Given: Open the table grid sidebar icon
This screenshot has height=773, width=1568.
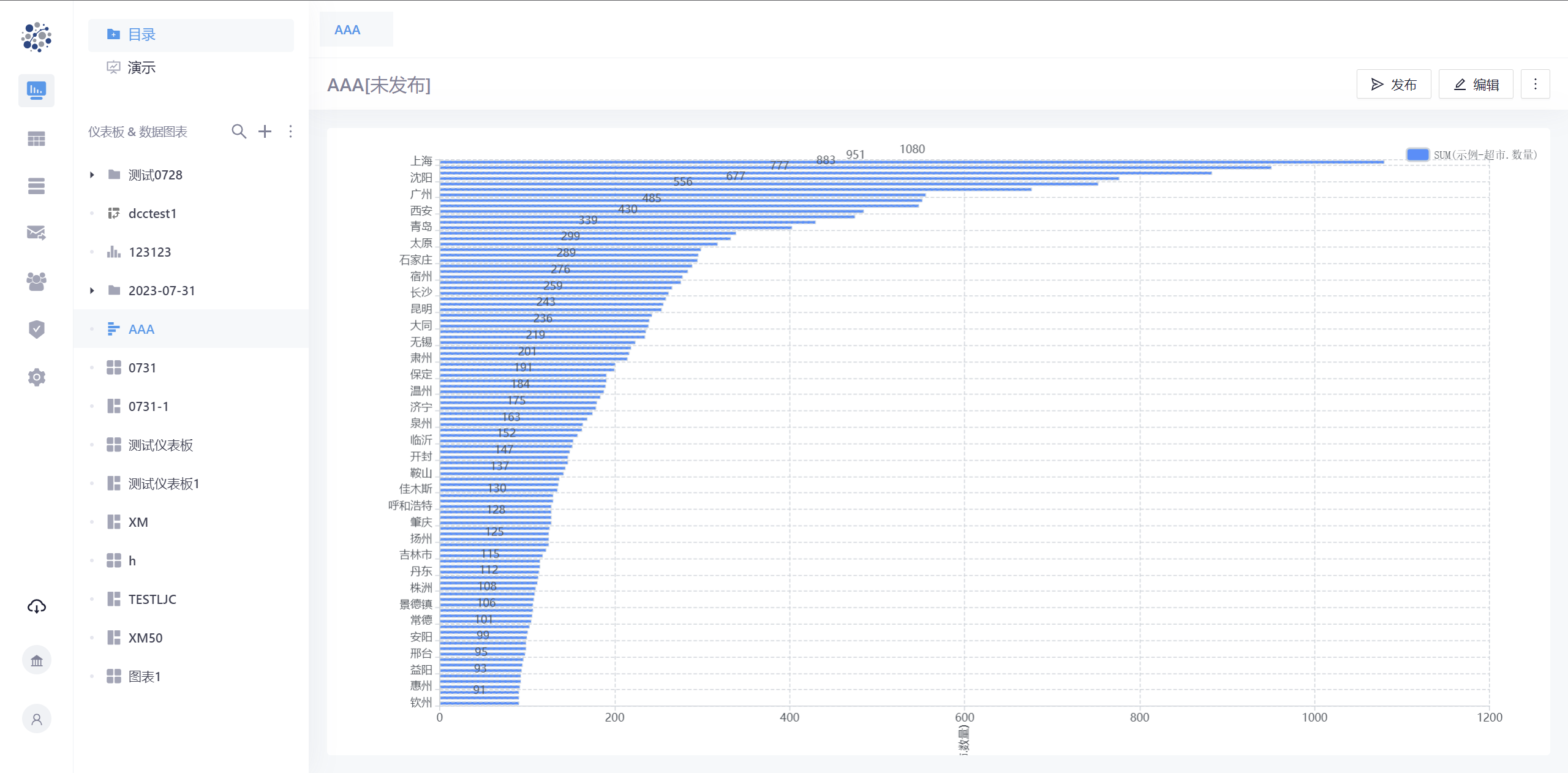Looking at the screenshot, I should (36, 139).
